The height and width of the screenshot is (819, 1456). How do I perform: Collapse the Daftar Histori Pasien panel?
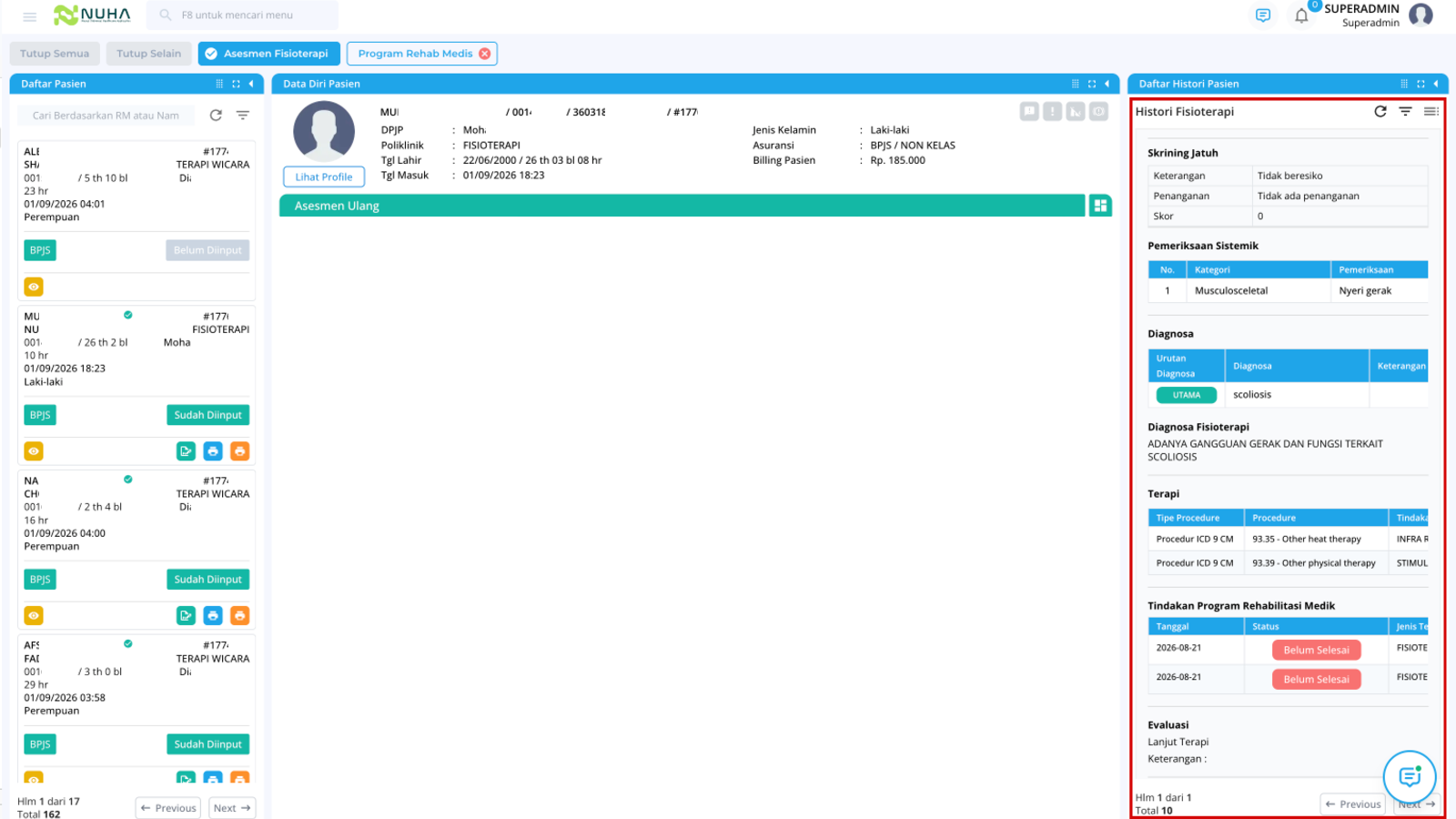pos(1436,84)
